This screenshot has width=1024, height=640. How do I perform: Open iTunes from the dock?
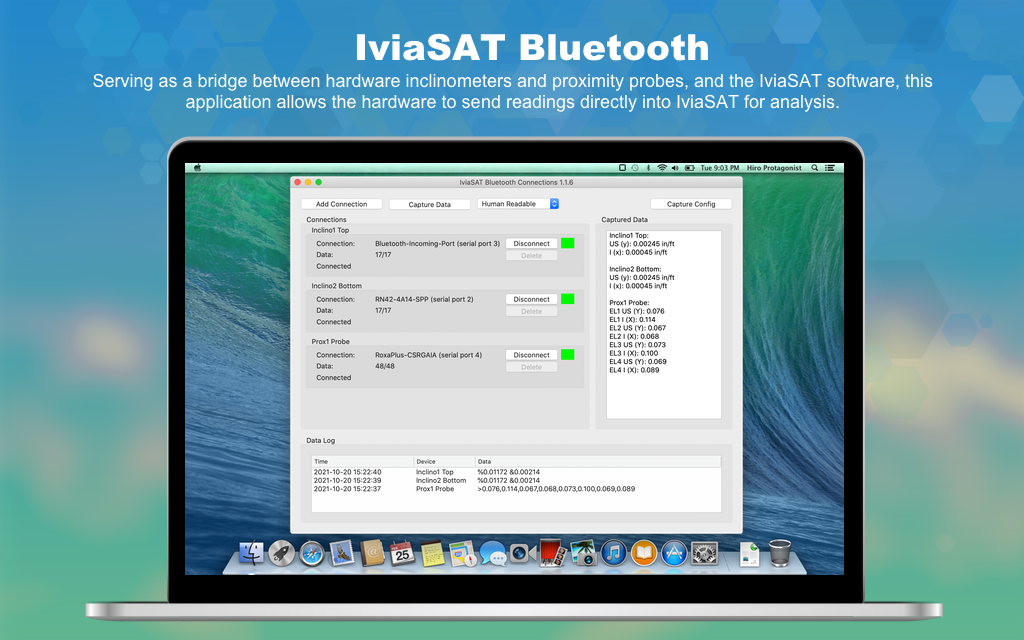click(613, 552)
